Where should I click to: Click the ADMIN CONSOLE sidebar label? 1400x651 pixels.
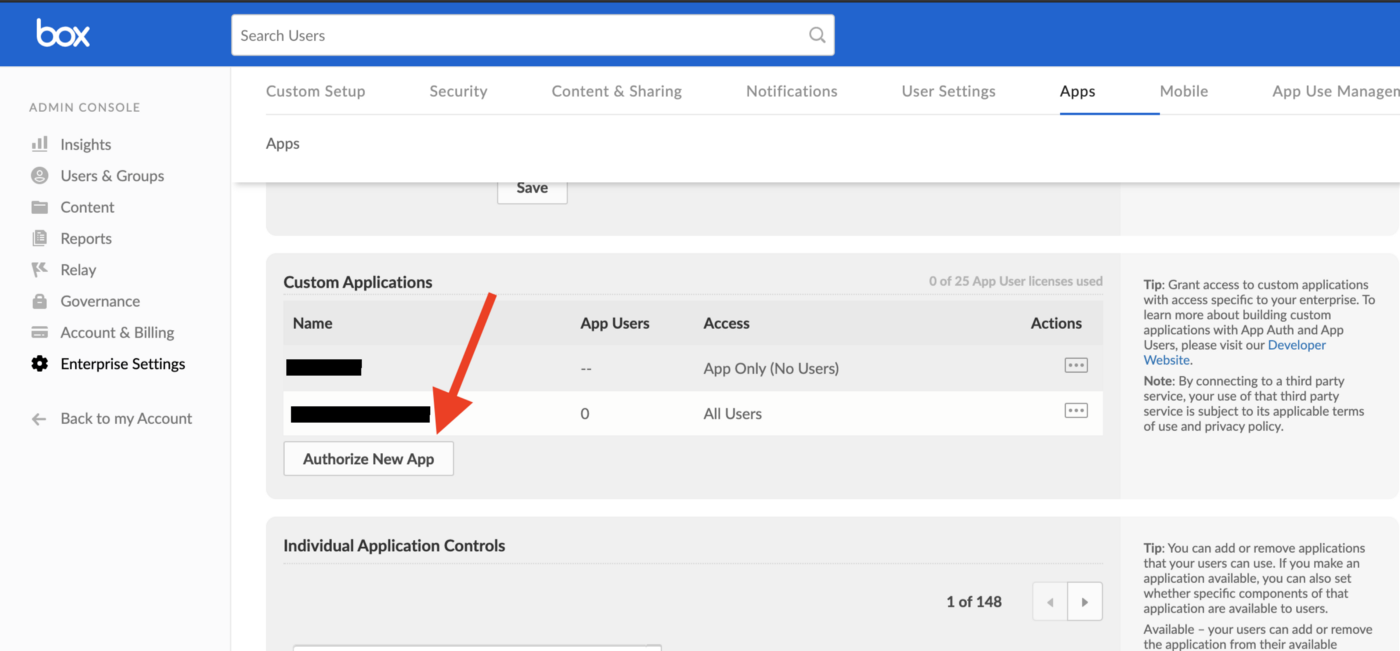85,107
